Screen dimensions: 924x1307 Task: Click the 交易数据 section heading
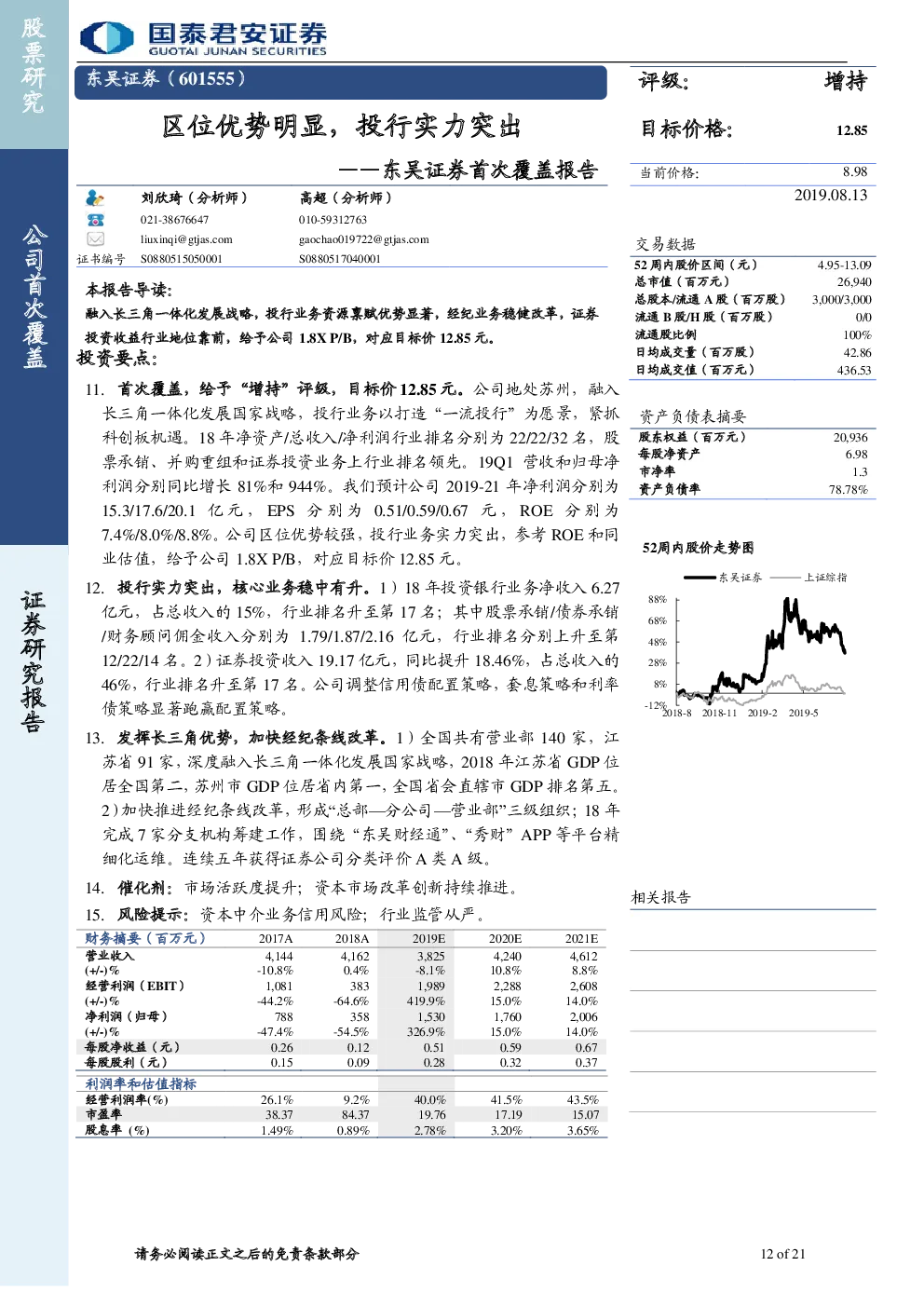click(x=666, y=243)
